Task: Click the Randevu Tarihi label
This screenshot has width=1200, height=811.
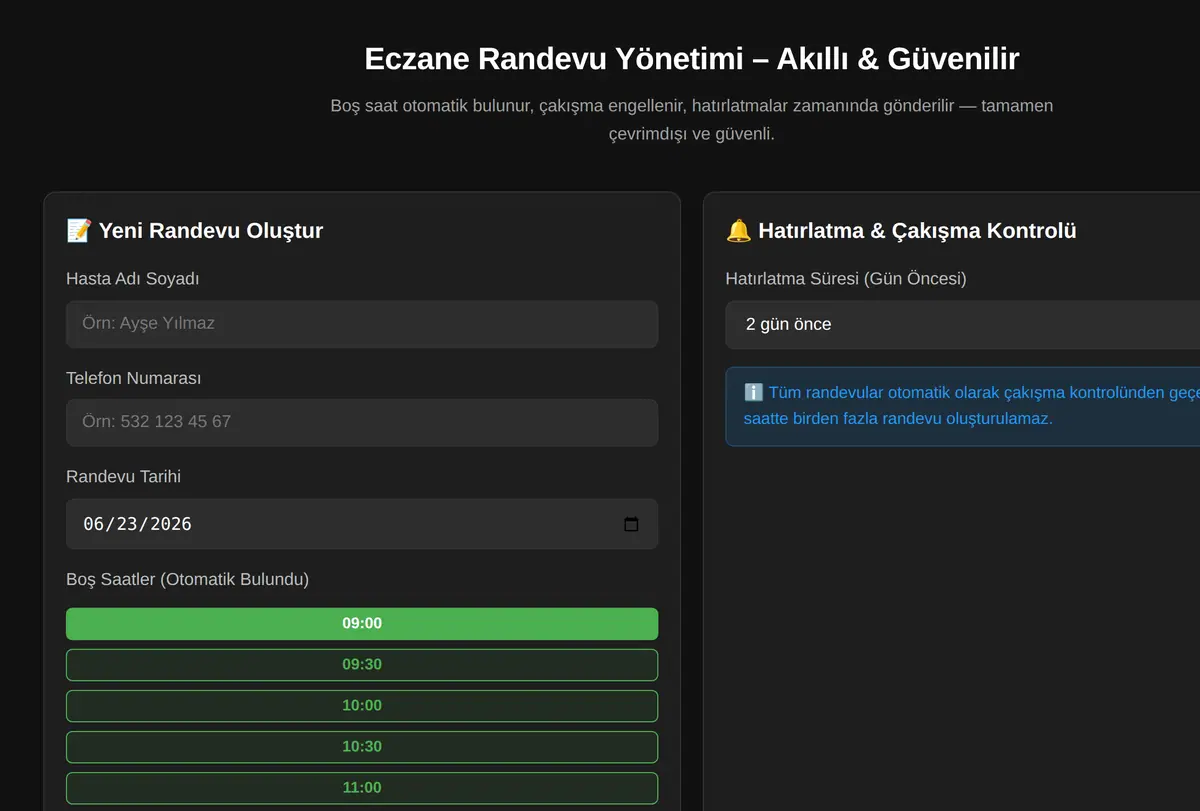Action: pyautogui.click(x=124, y=477)
